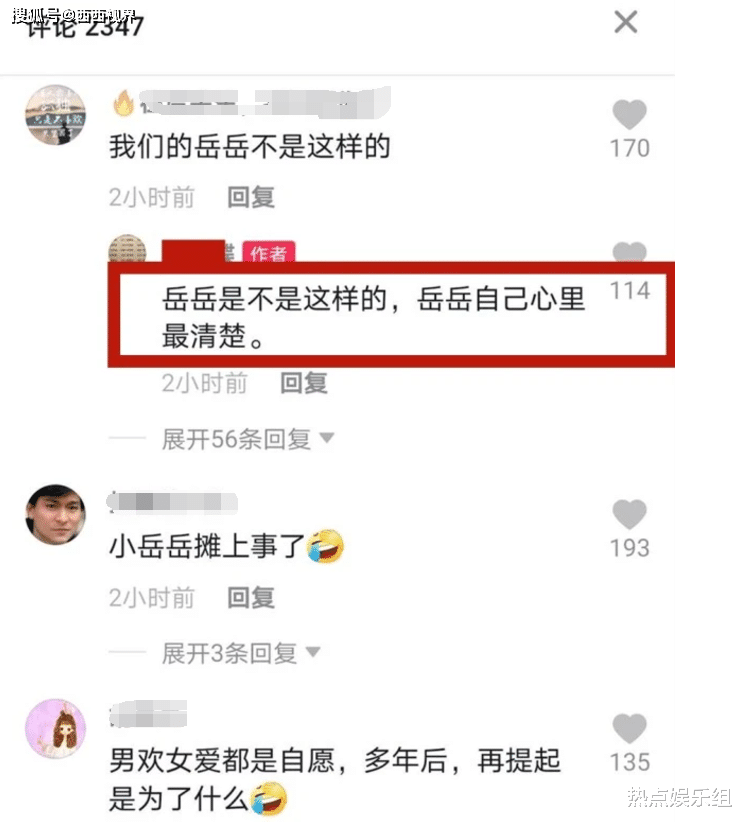Like the comment with 170 likes
This screenshot has height=822, width=742.
tap(629, 114)
